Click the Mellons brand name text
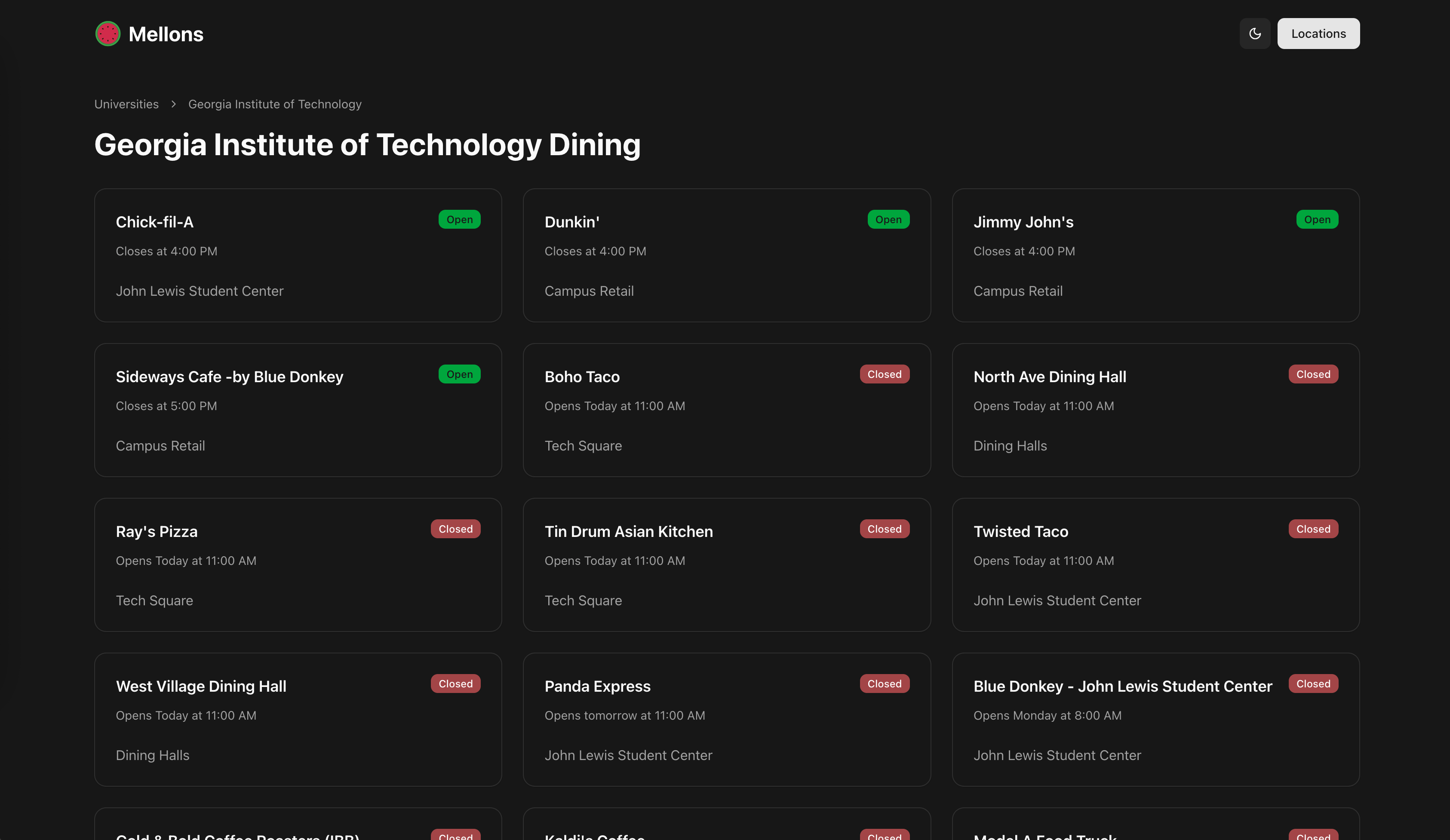 point(166,34)
